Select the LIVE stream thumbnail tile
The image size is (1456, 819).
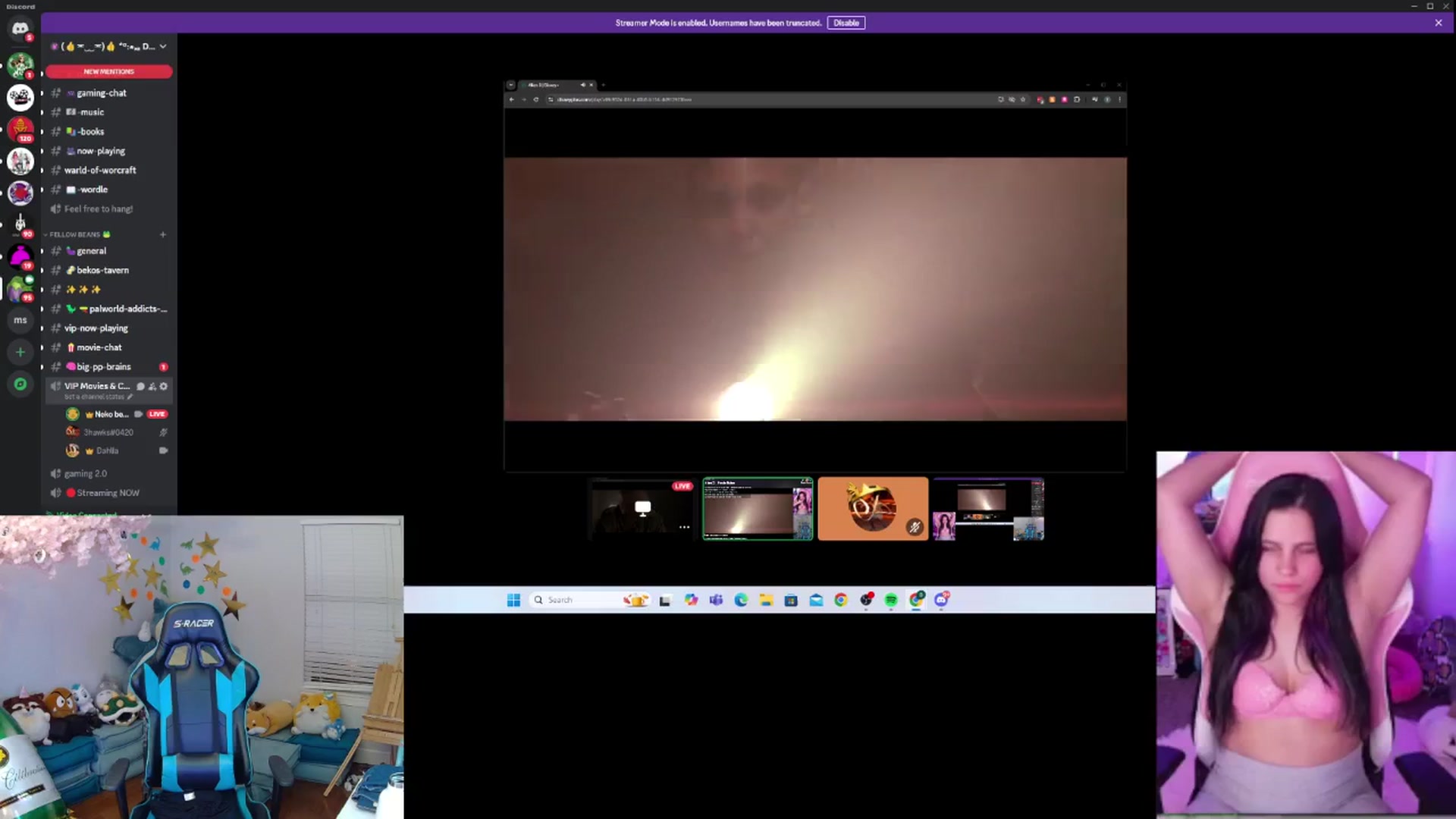click(x=642, y=509)
